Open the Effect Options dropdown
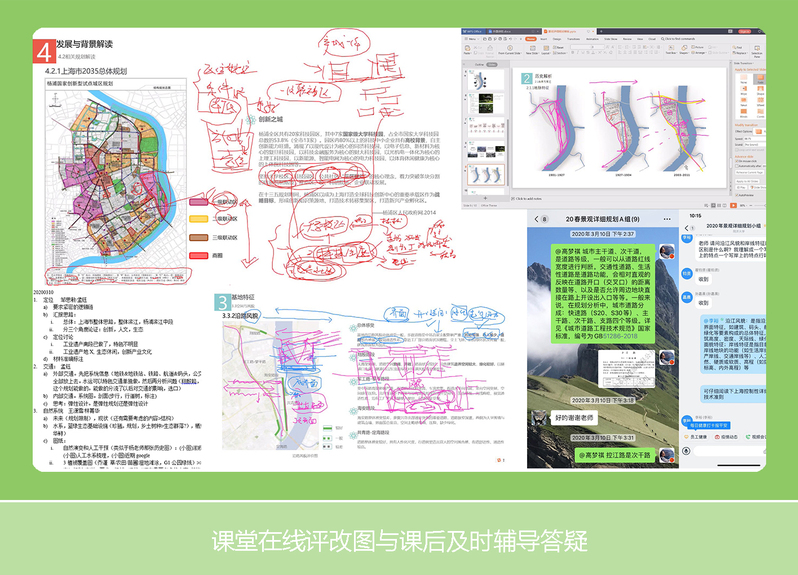The height and width of the screenshot is (575, 798). pos(759,131)
